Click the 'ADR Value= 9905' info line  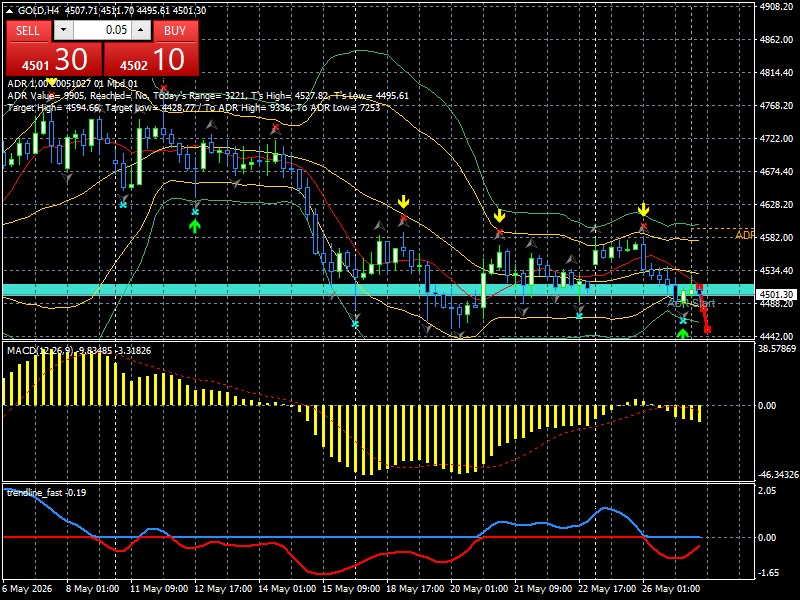(208, 95)
